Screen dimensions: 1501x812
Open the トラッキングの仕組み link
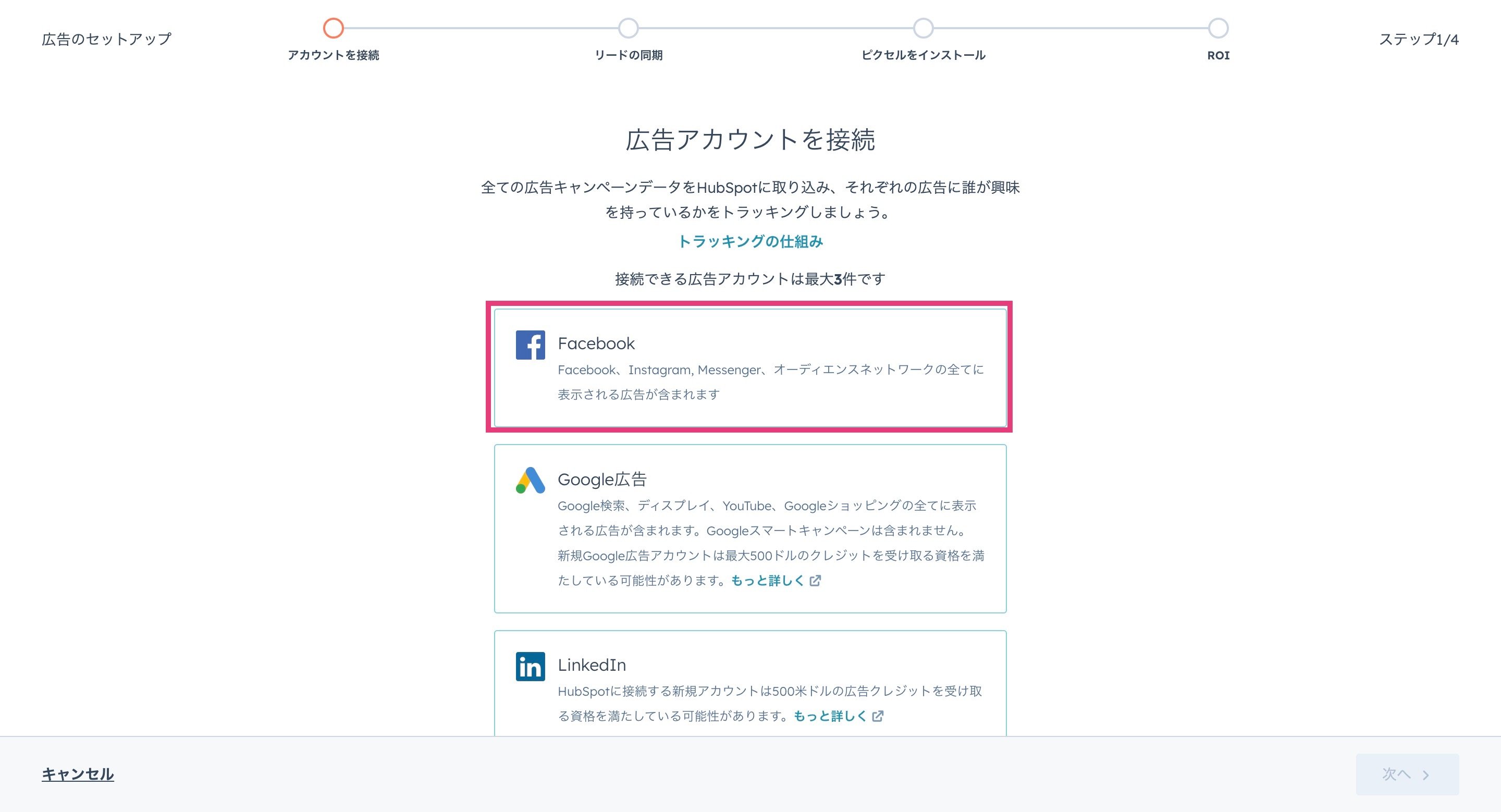tap(750, 241)
